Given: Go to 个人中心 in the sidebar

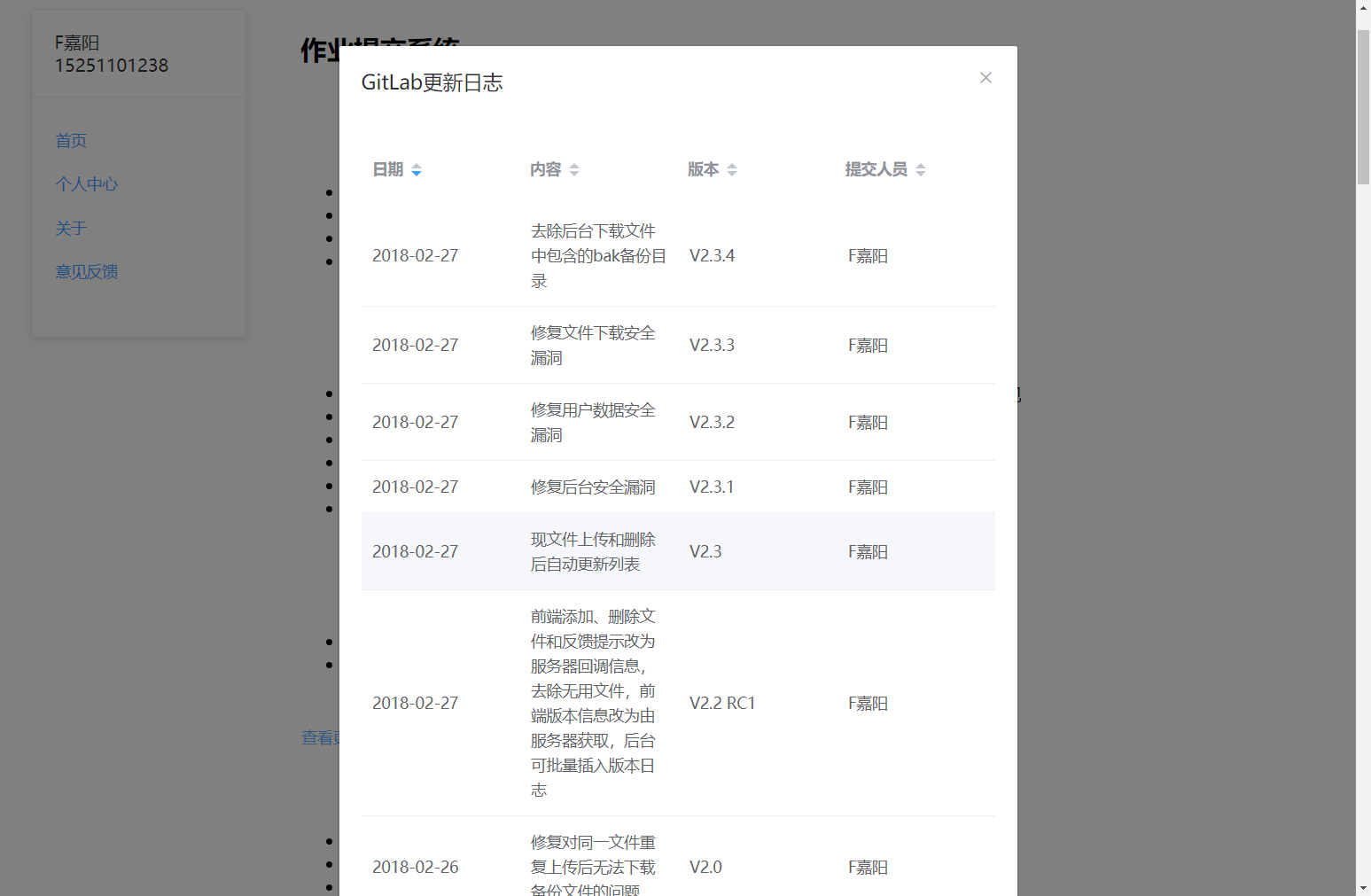Looking at the screenshot, I should 86,184.
